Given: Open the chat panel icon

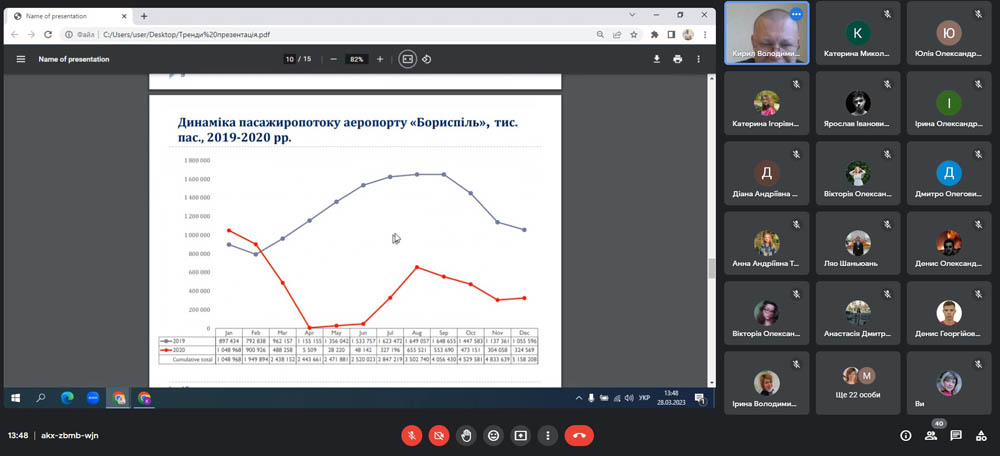Looking at the screenshot, I should (x=956, y=435).
